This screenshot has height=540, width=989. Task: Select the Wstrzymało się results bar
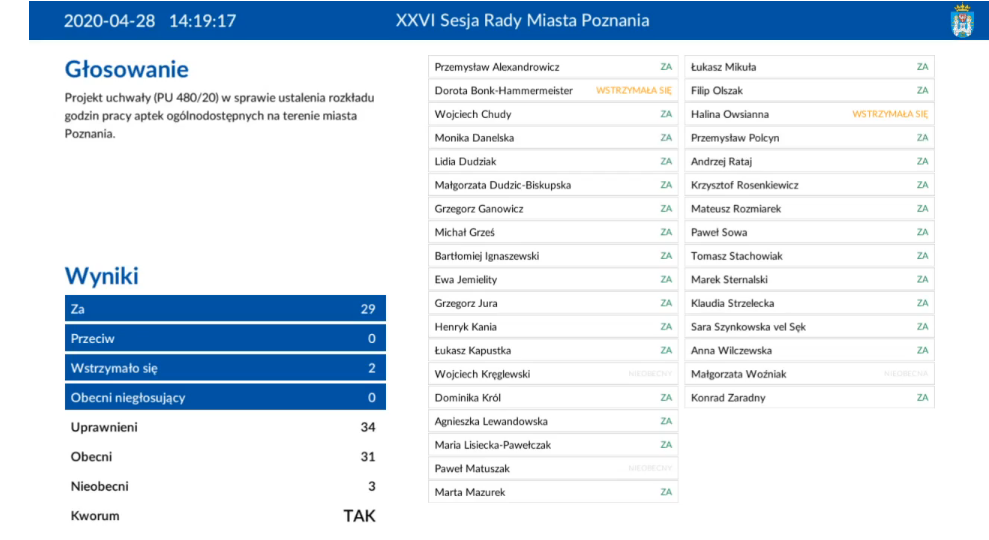click(x=225, y=368)
